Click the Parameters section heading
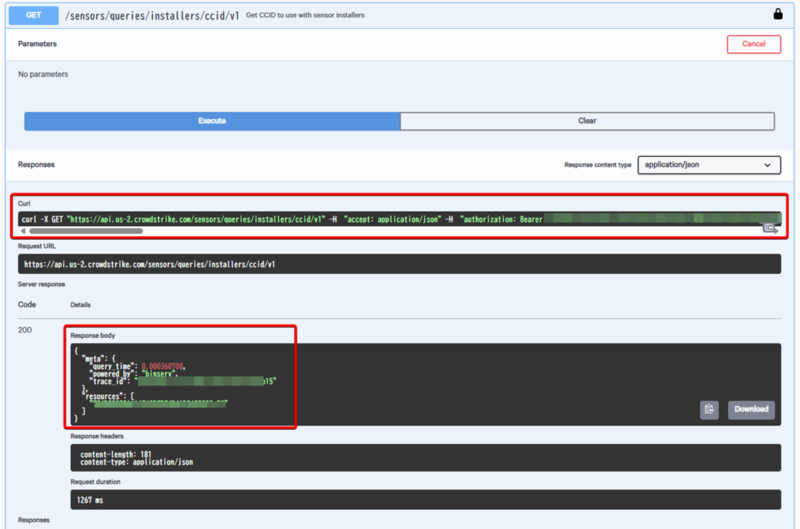The height and width of the screenshot is (529, 800). click(37, 44)
